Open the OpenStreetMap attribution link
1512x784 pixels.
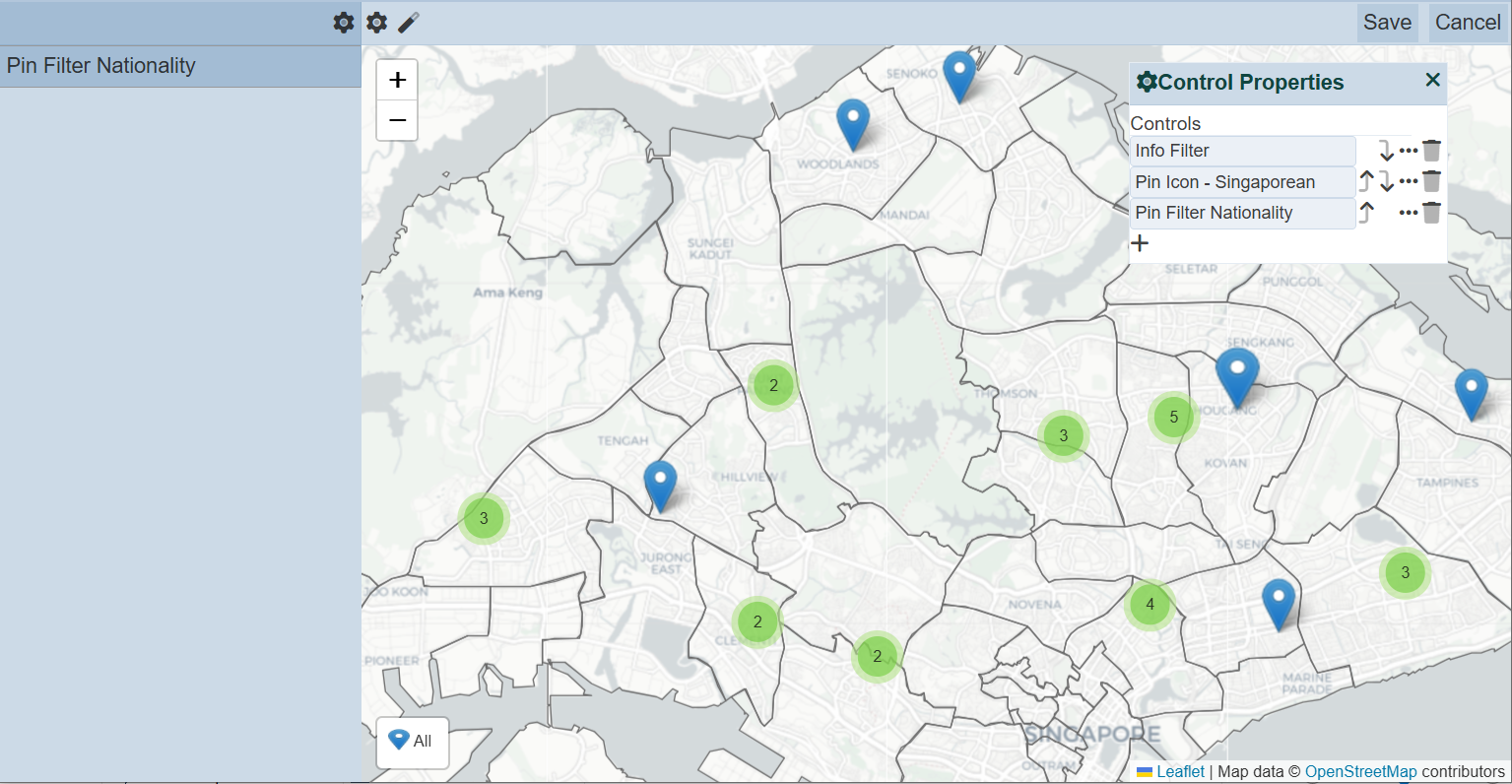point(1360,772)
